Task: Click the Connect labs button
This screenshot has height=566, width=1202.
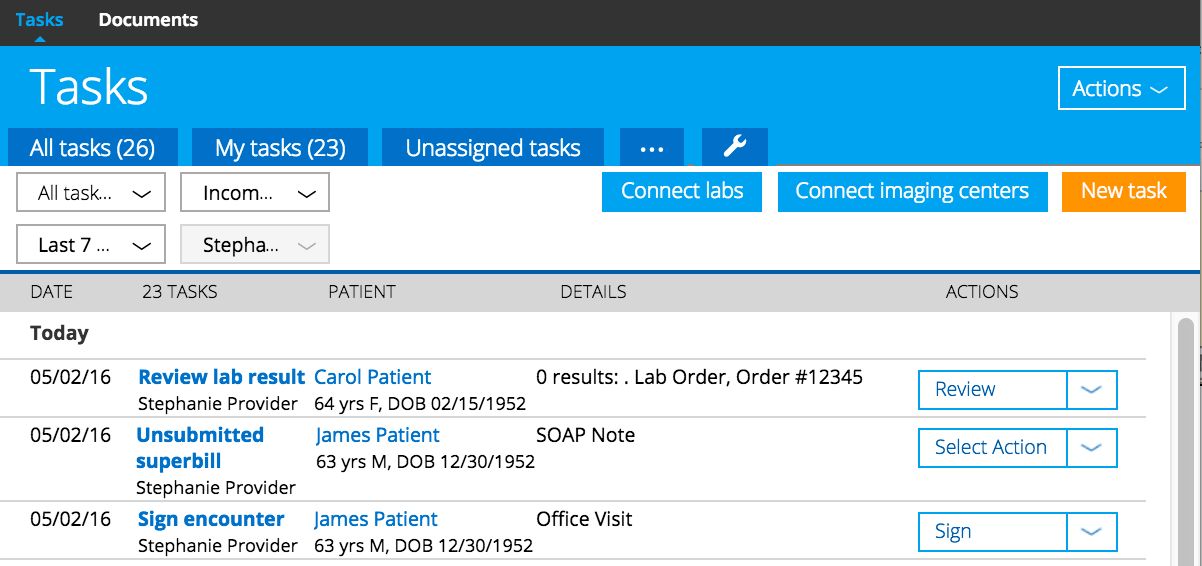Action: coord(682,191)
